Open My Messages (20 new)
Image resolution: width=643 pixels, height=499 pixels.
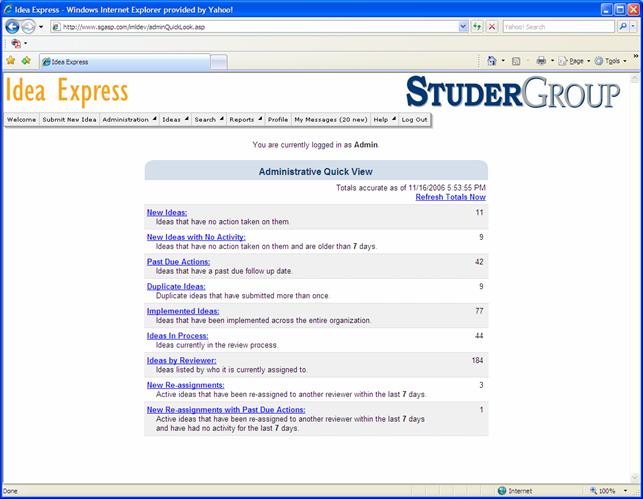pos(331,120)
